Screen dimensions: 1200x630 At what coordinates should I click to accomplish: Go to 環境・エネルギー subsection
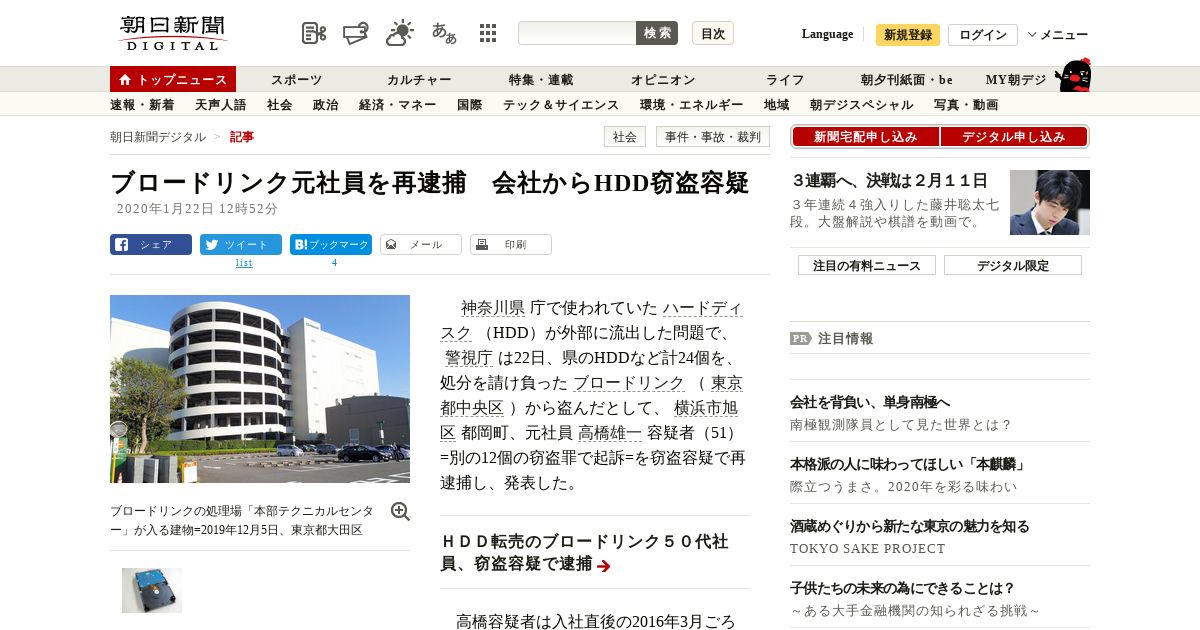pyautogui.click(x=692, y=104)
